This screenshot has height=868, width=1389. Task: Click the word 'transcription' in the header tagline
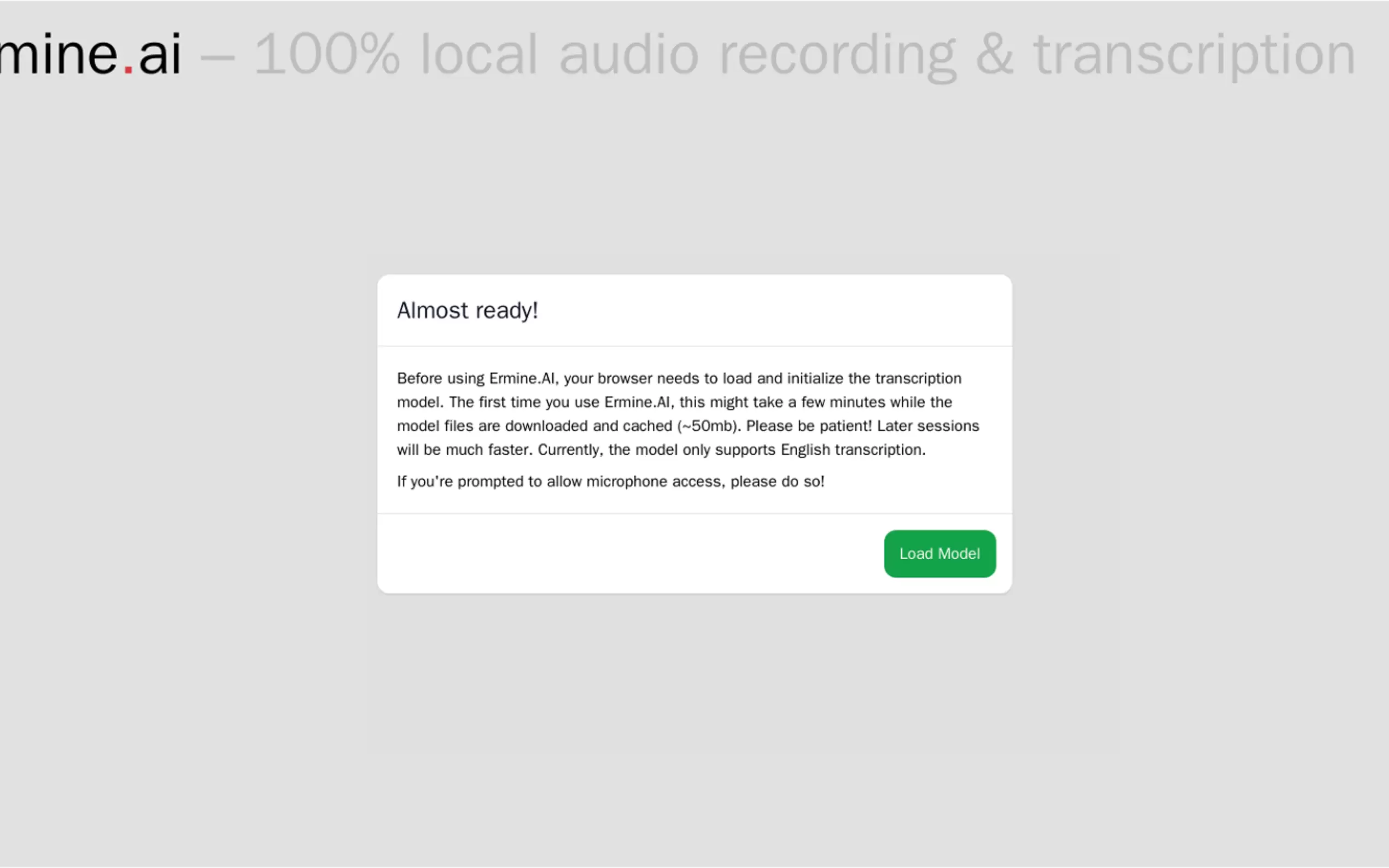(x=1194, y=55)
